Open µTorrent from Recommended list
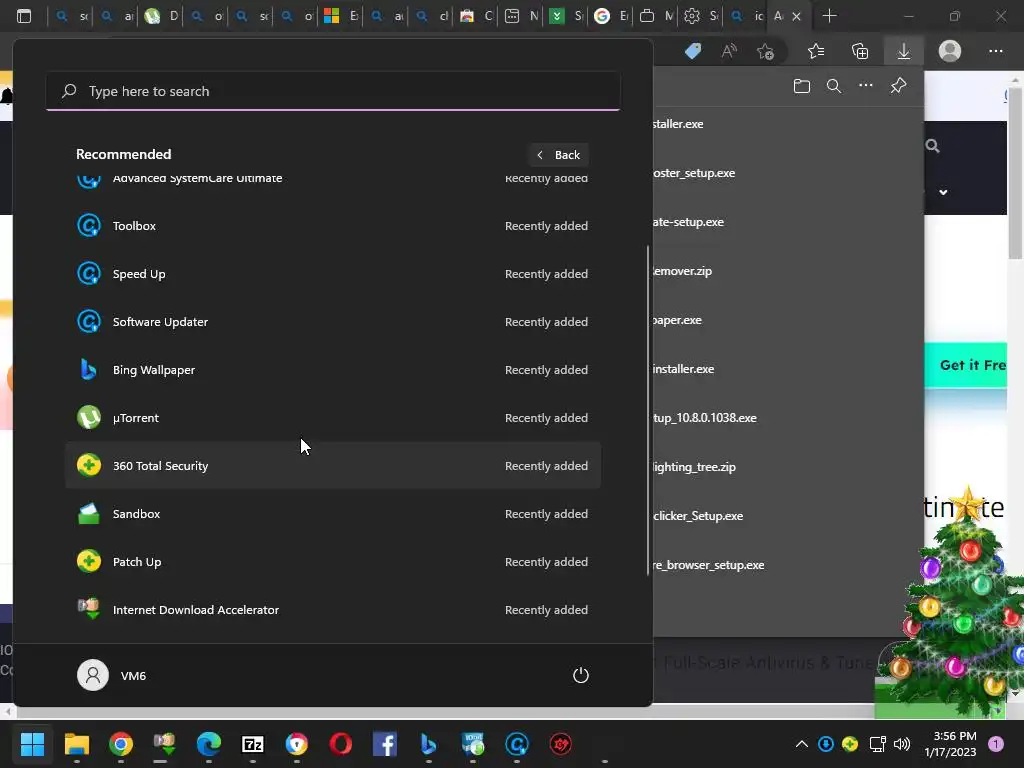This screenshot has width=1024, height=768. 332,418
